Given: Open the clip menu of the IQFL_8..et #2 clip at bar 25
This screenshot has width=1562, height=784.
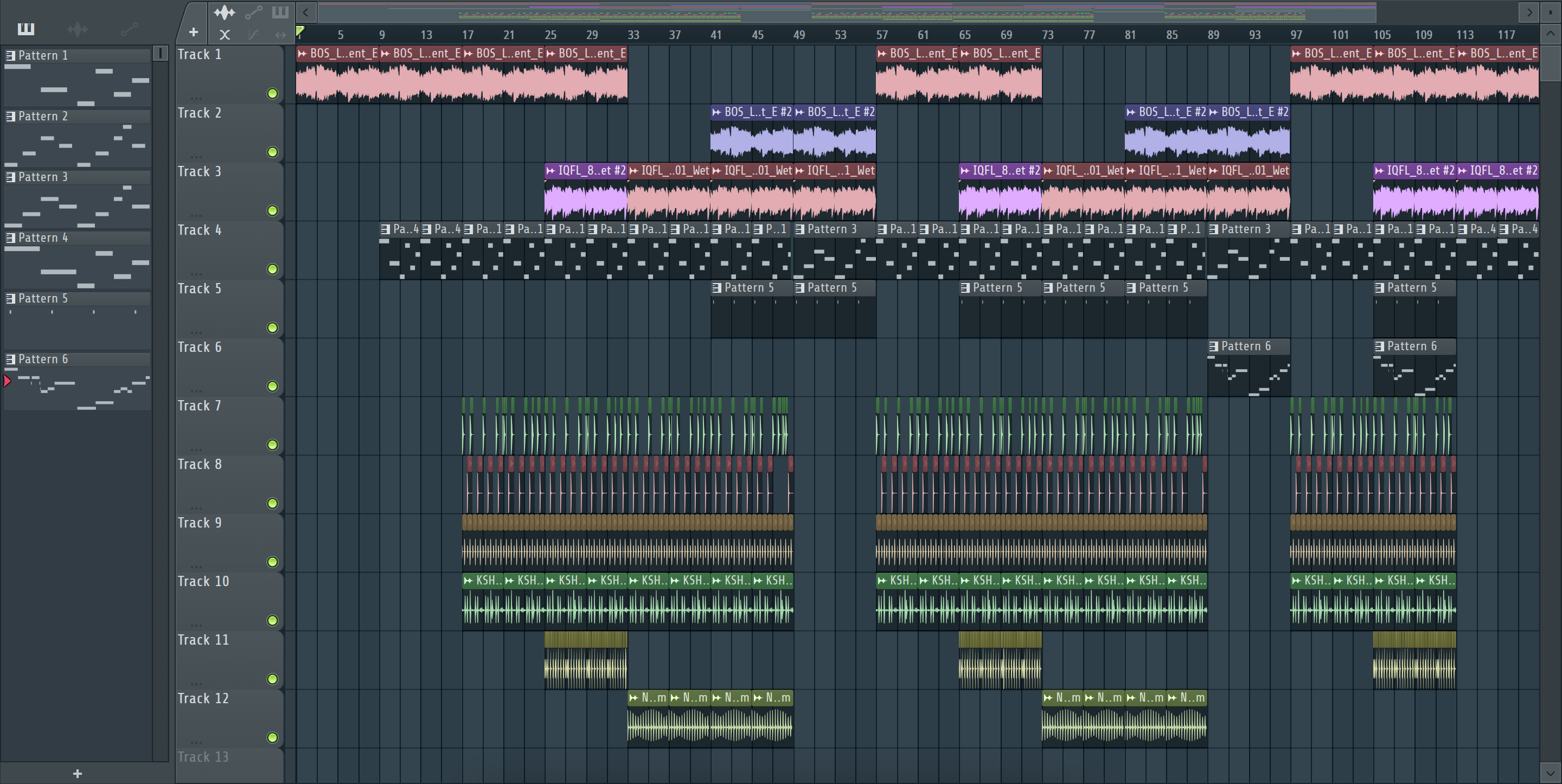Looking at the screenshot, I should click(x=550, y=170).
